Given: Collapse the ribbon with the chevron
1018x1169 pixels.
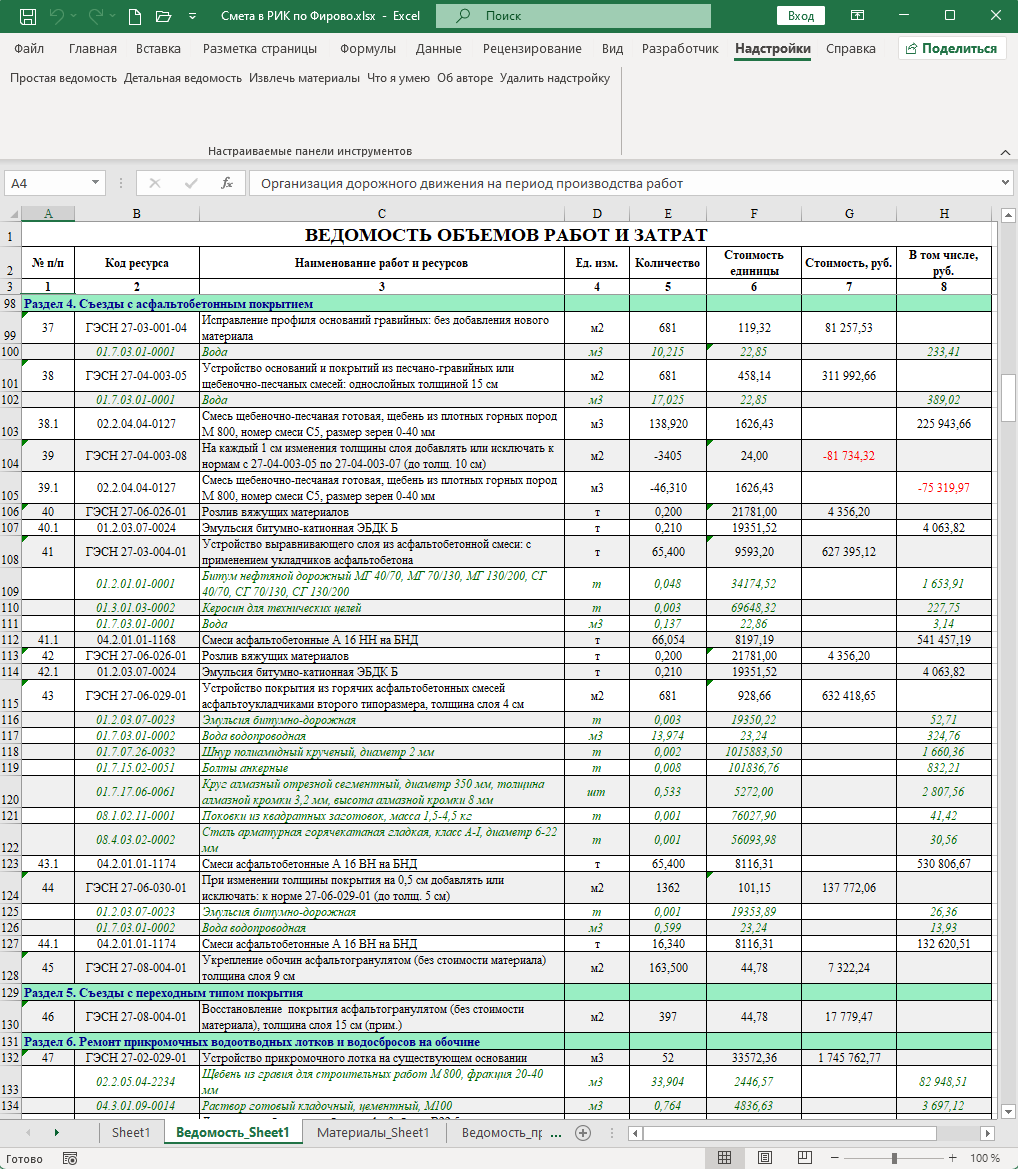Looking at the screenshot, I should click(1003, 151).
